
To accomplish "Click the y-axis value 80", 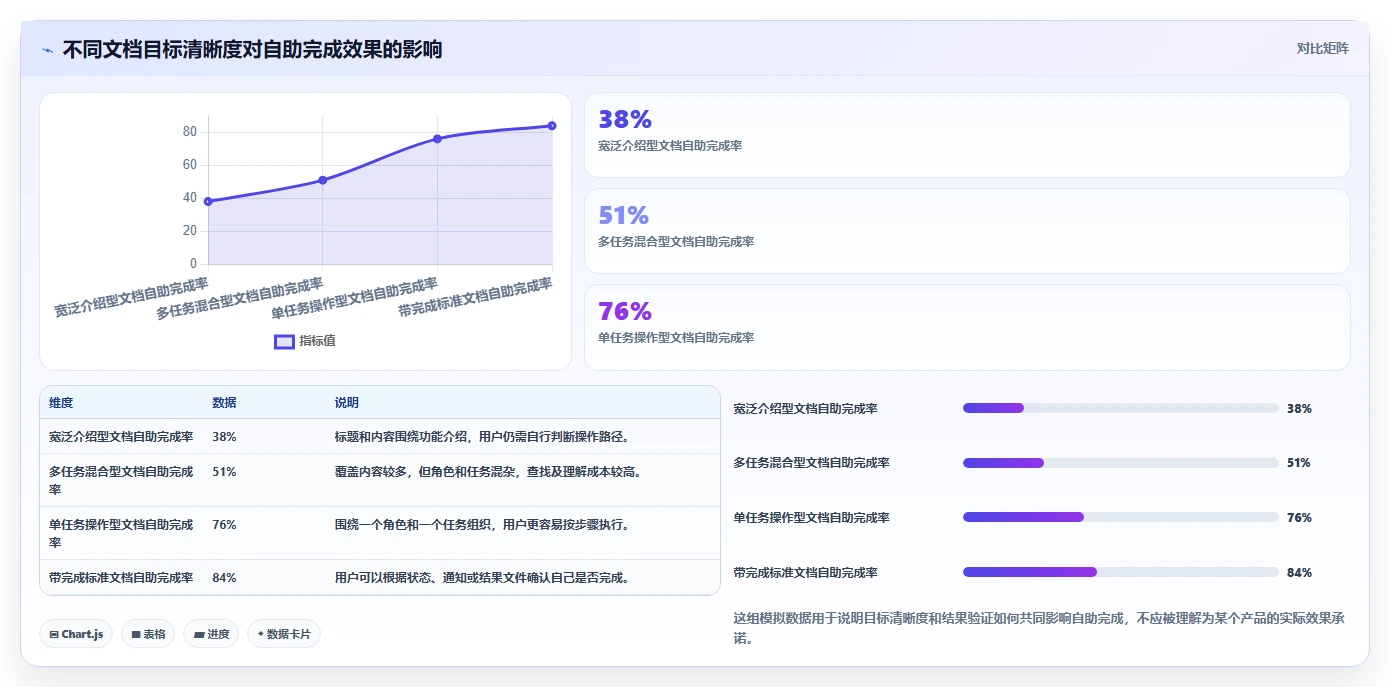I will (x=189, y=132).
